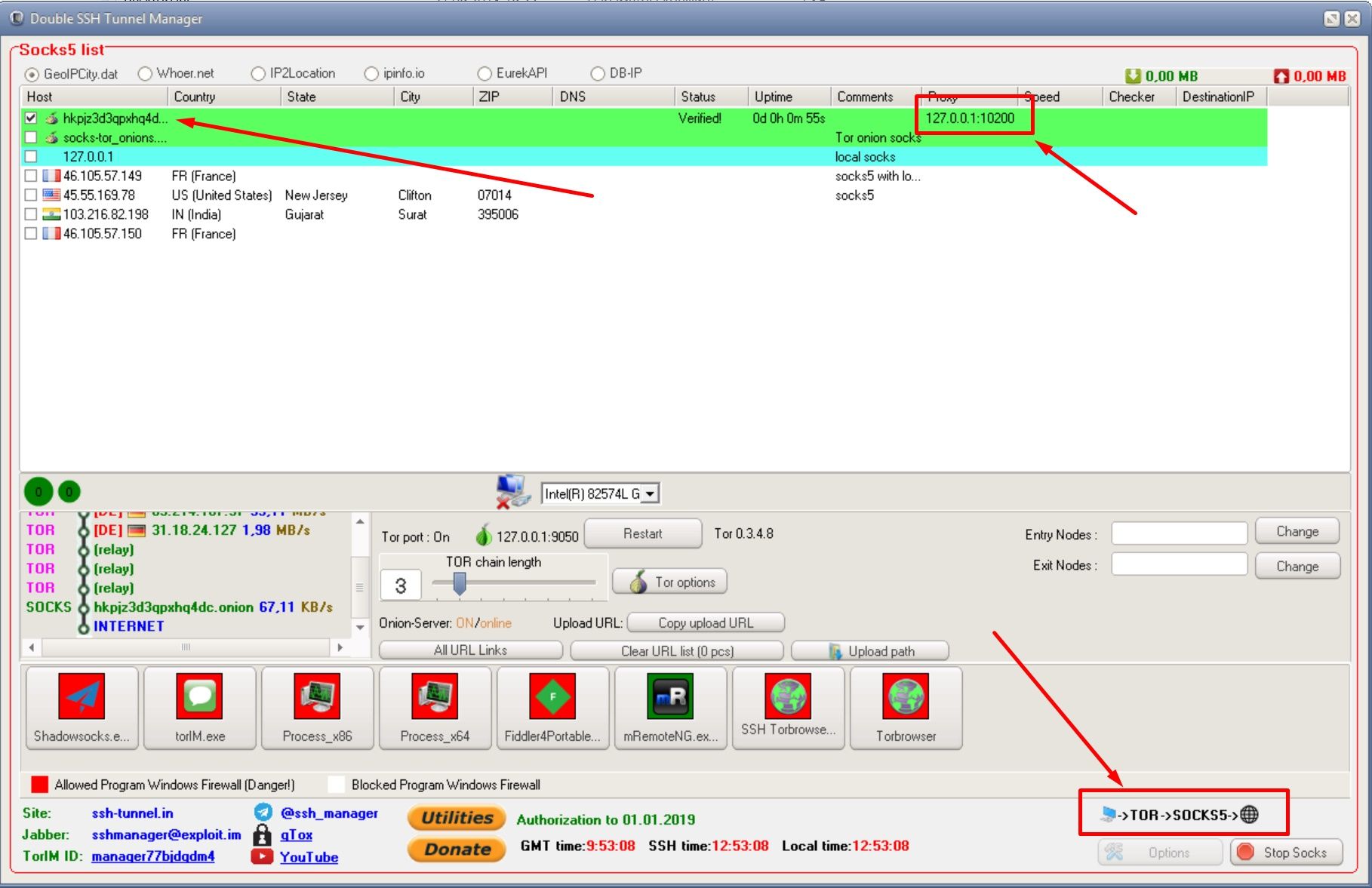This screenshot has height=888, width=1372.
Task: Sort list by Status column header
Action: click(x=711, y=97)
